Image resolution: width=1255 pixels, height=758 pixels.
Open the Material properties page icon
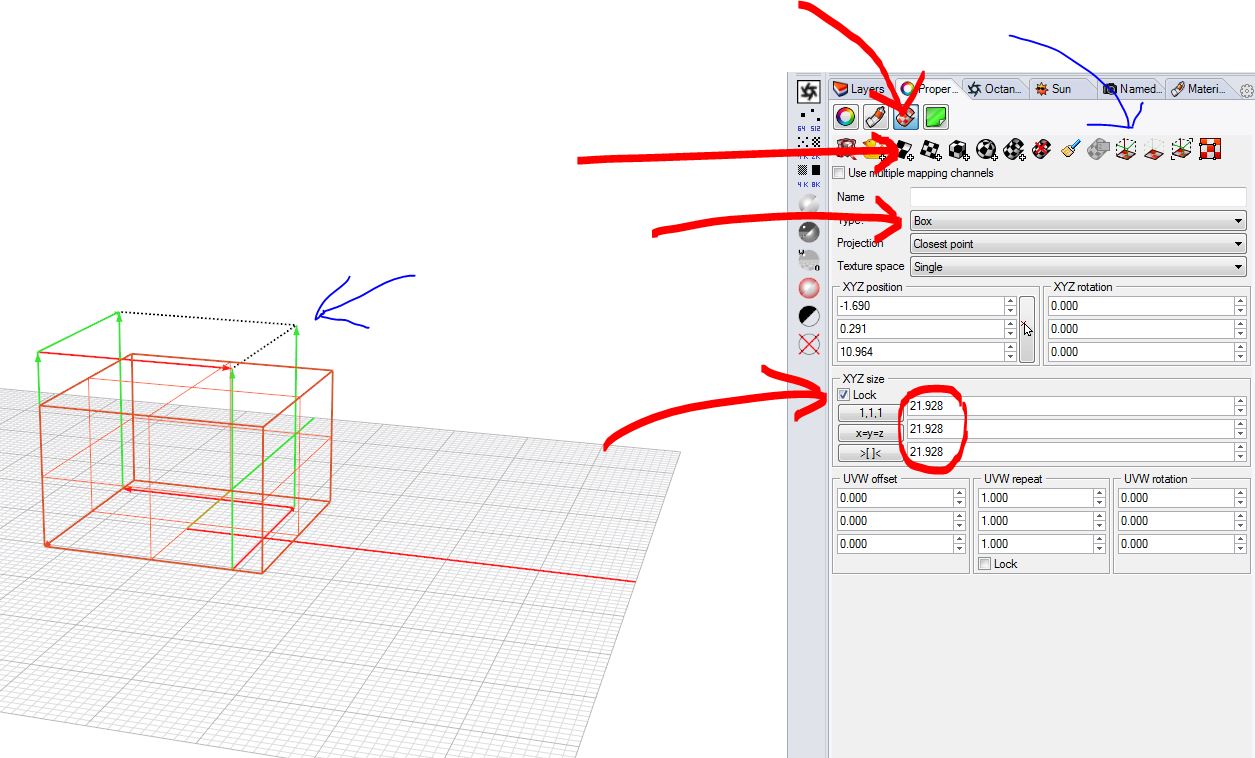point(876,117)
